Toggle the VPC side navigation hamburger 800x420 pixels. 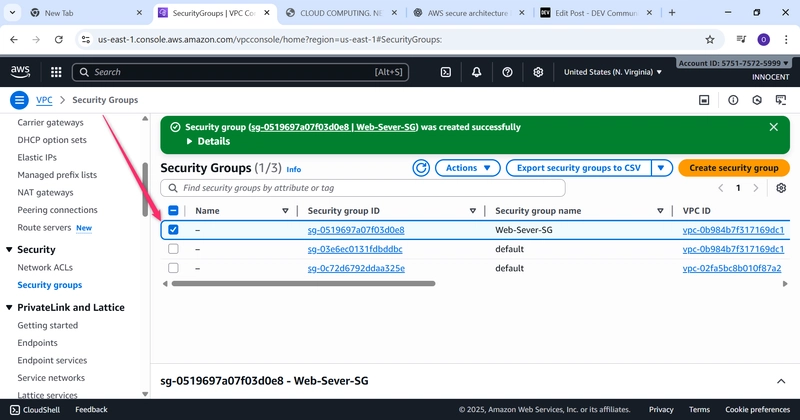point(19,100)
